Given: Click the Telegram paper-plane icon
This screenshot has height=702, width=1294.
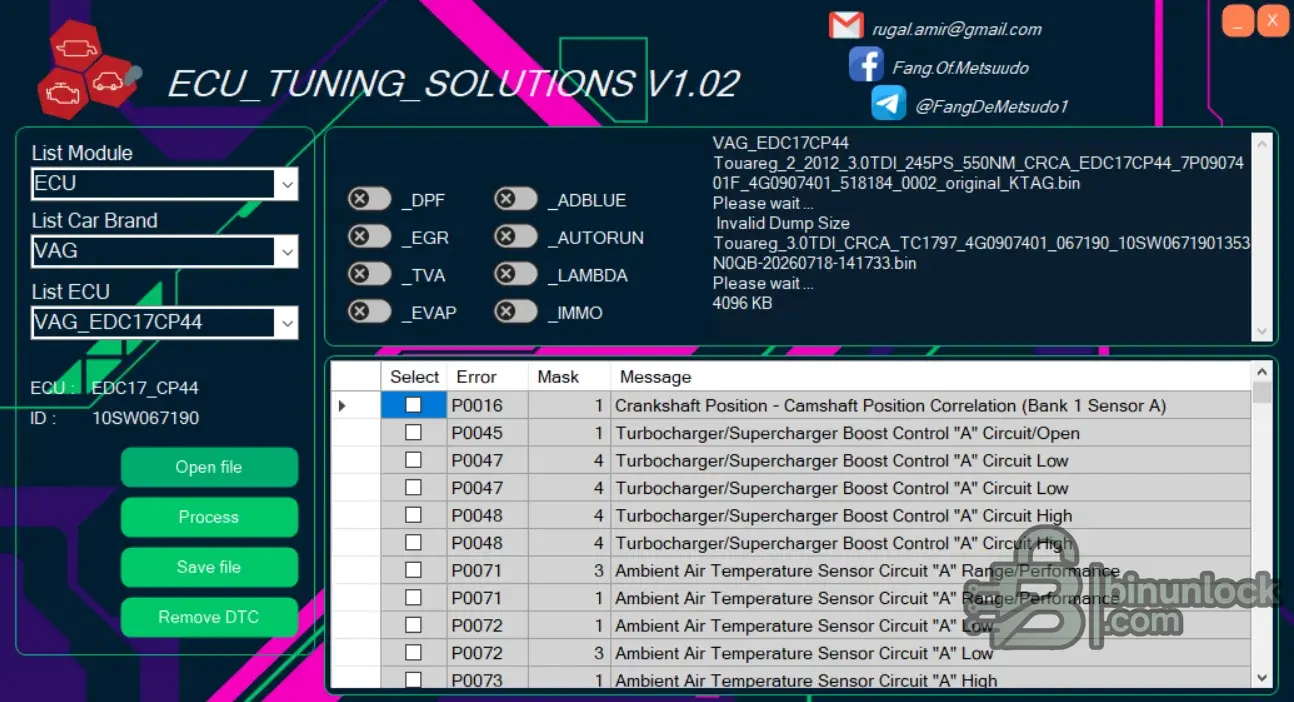Looking at the screenshot, I should (888, 104).
